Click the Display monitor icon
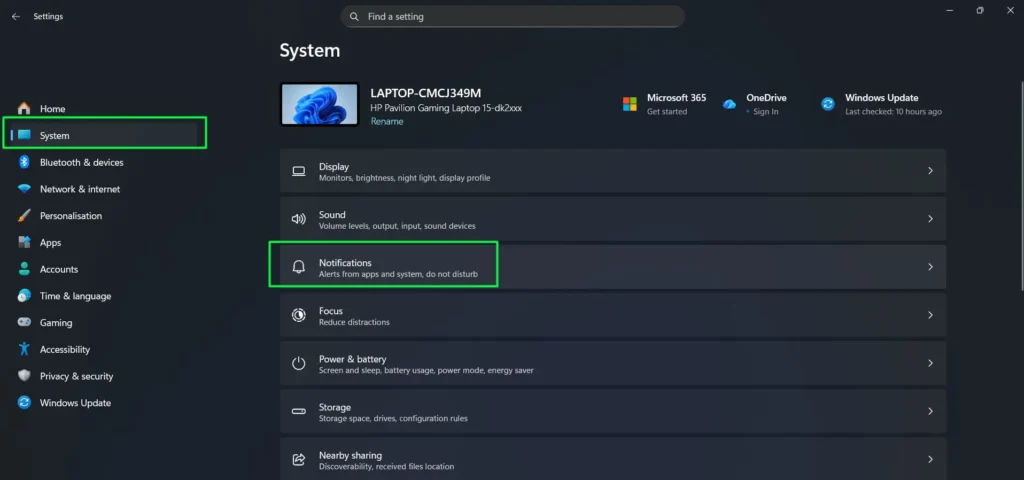 pyautogui.click(x=298, y=171)
